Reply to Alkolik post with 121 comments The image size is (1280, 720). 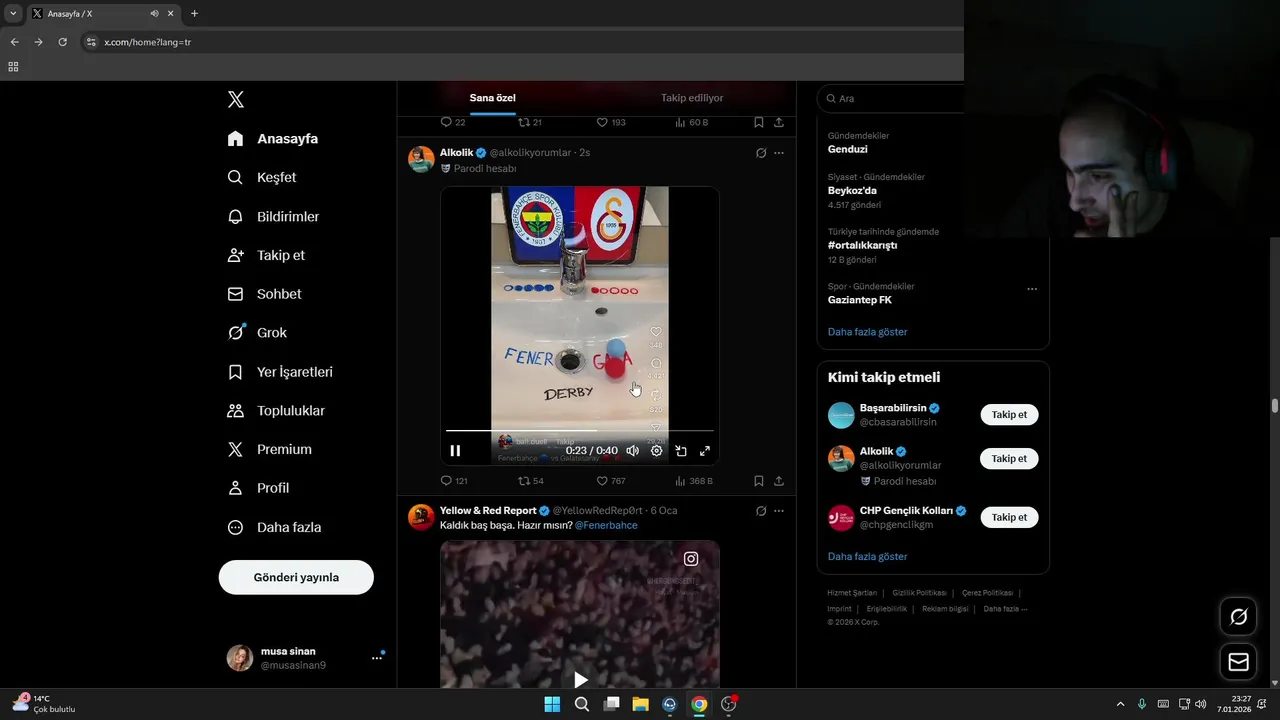(x=454, y=481)
